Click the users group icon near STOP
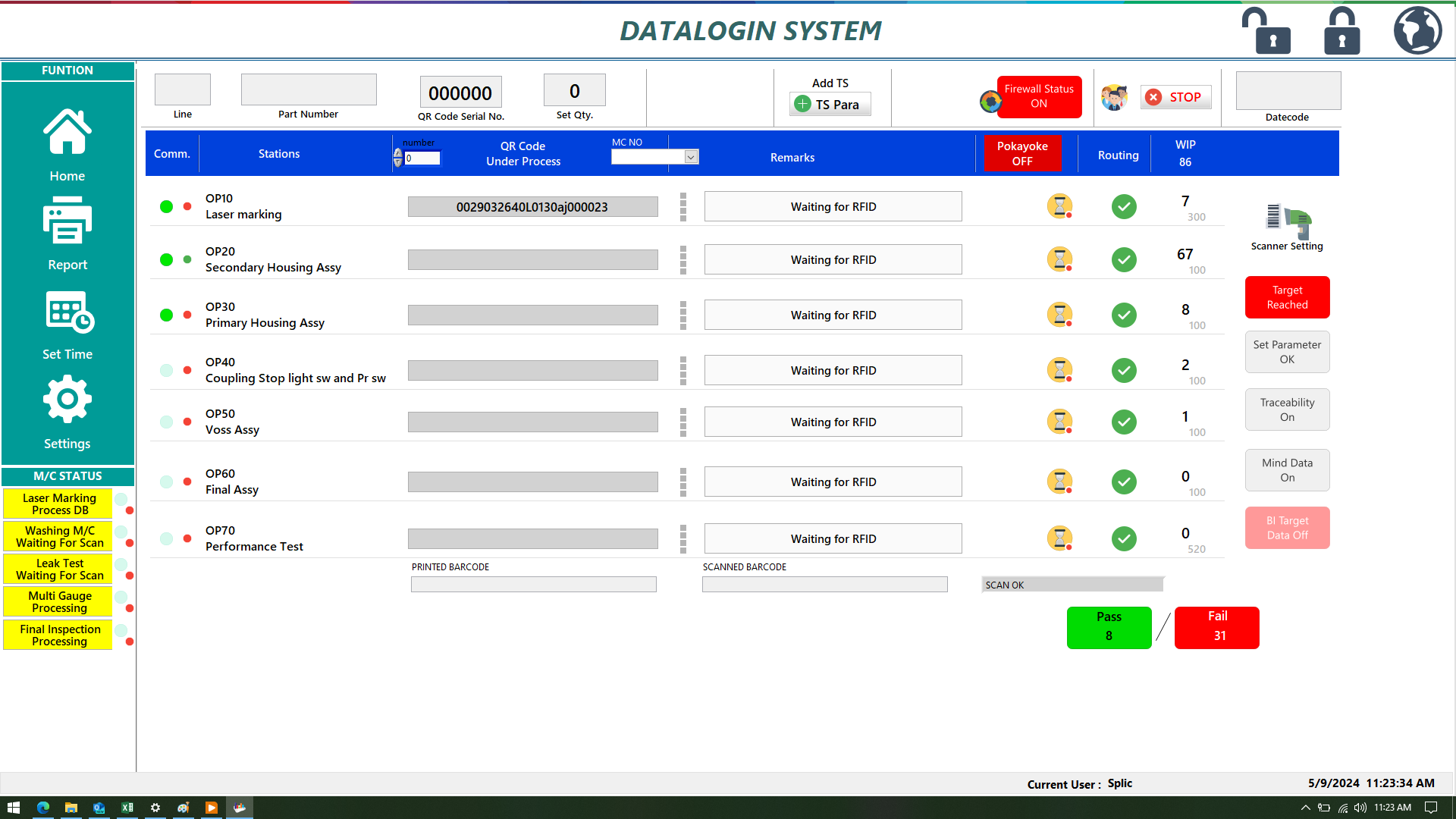The width and height of the screenshot is (1456, 819). (x=1114, y=98)
